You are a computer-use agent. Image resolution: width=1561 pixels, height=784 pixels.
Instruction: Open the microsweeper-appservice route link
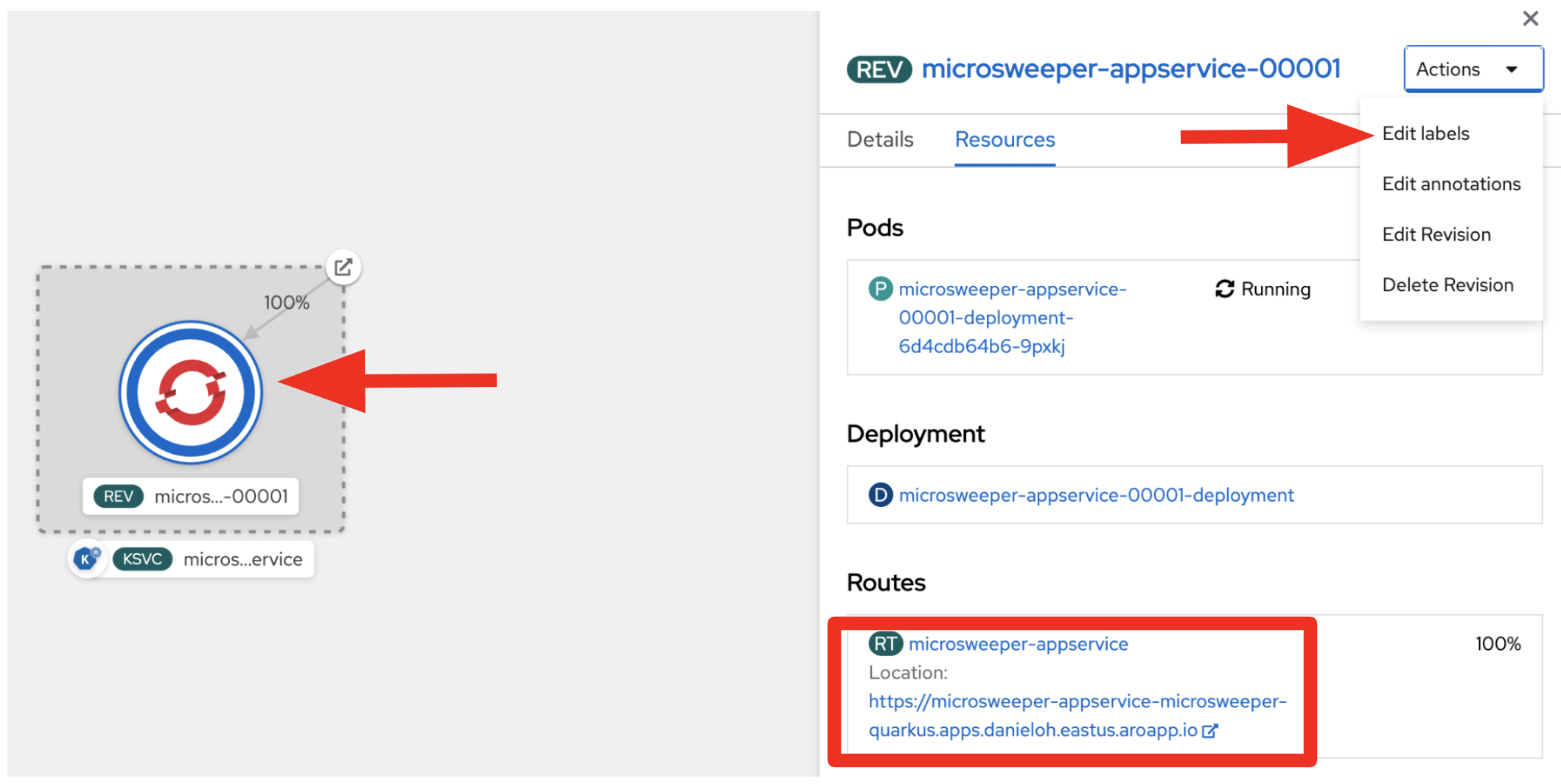(x=1018, y=644)
